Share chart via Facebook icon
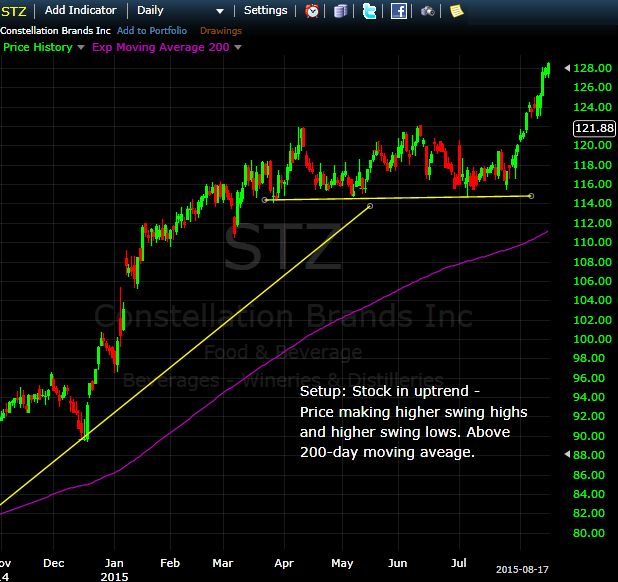The height and width of the screenshot is (582, 618). 398,11
